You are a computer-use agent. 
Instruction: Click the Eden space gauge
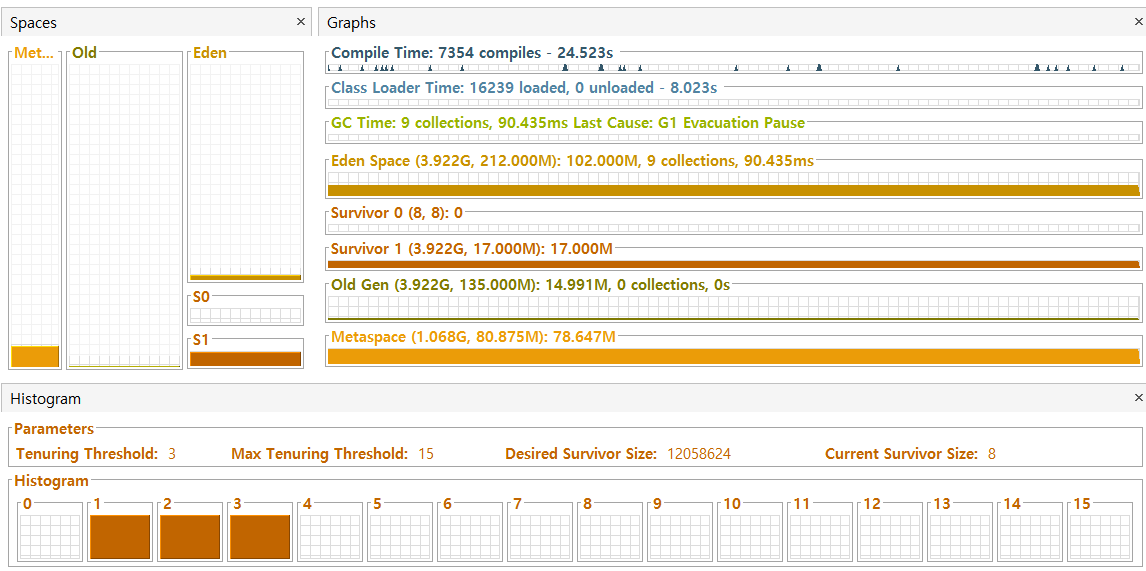(245, 172)
